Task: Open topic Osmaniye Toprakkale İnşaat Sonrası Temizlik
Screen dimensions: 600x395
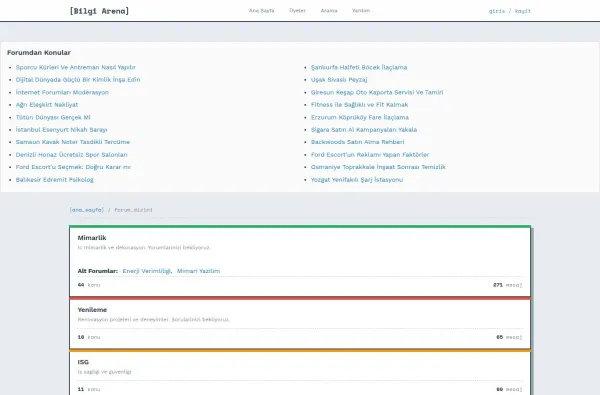Action: click(378, 167)
